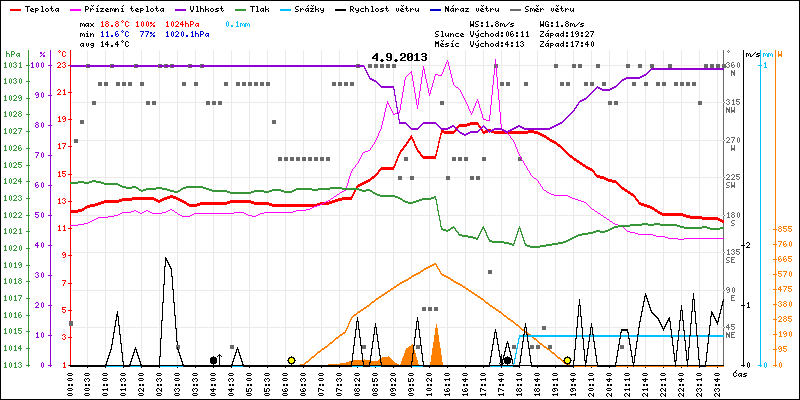The image size is (800, 400).
Task: Click the 06:00 time axis label
Action: pyautogui.click(x=287, y=383)
